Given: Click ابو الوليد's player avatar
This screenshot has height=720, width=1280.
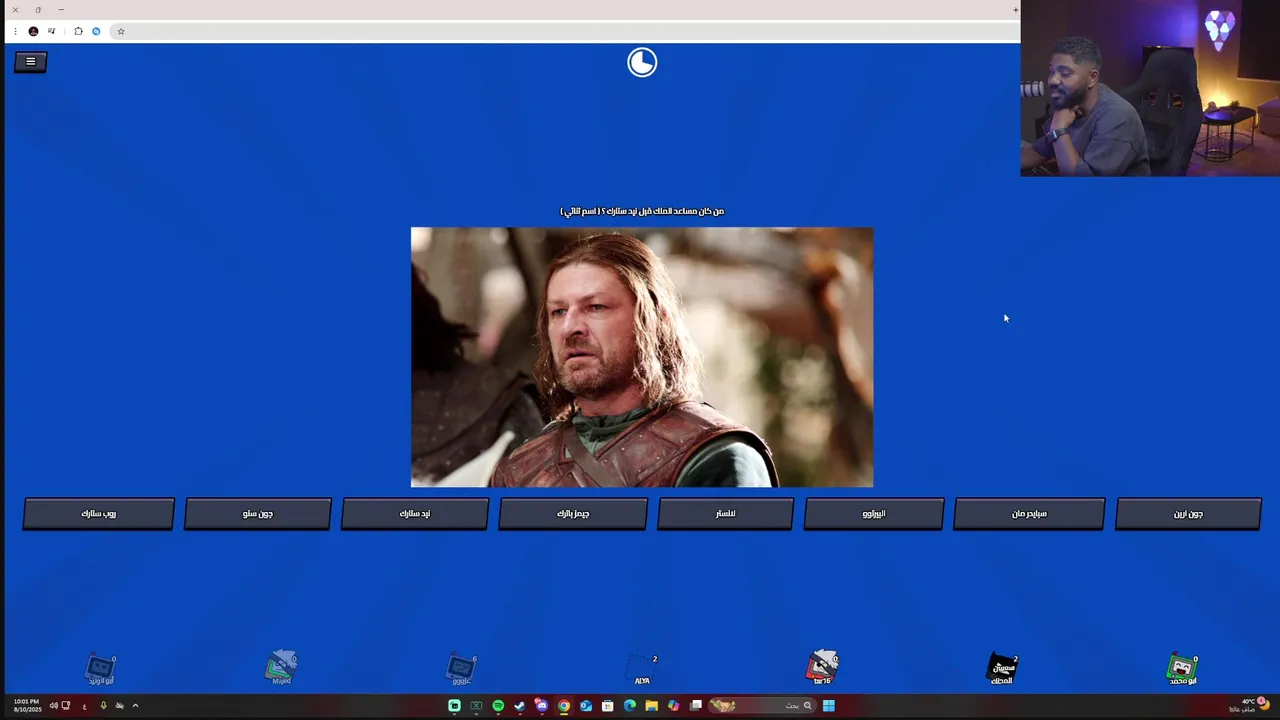Looking at the screenshot, I should coord(101,668).
